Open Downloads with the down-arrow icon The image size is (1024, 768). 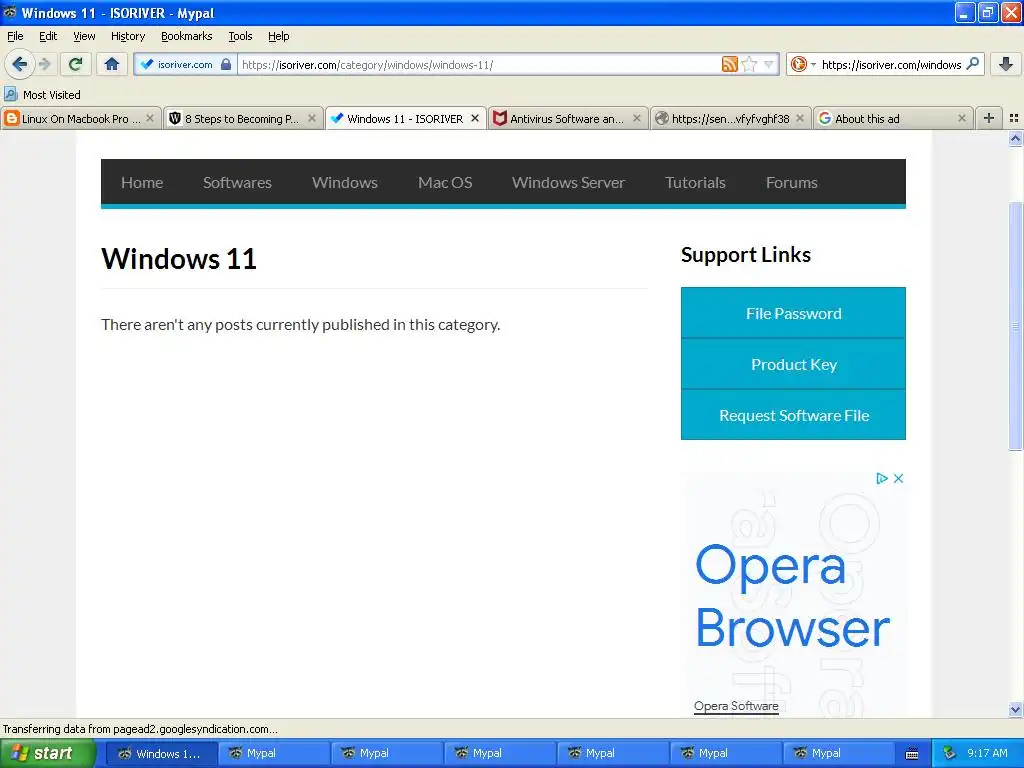[x=1006, y=64]
